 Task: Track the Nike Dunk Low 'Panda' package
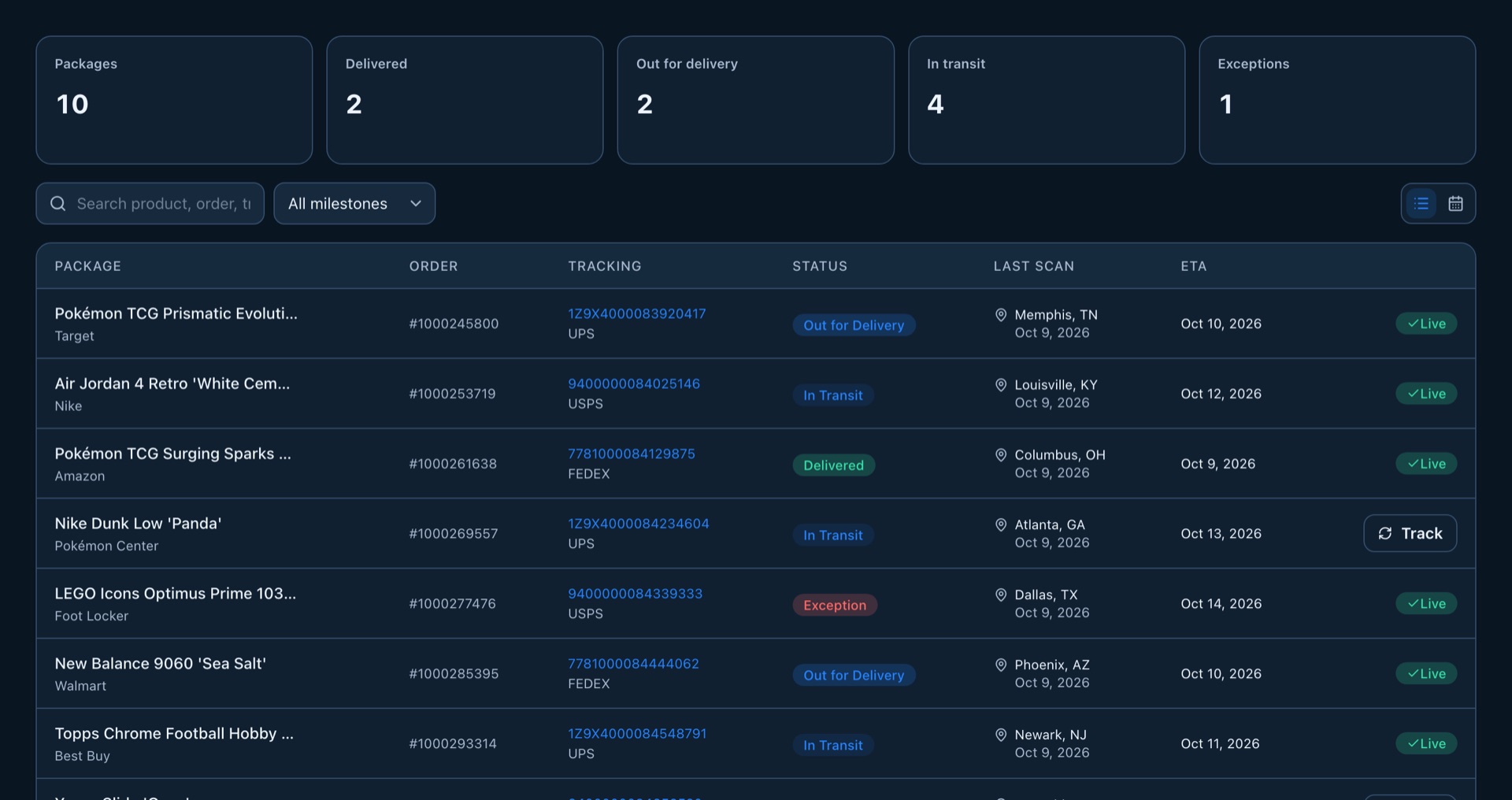click(x=1410, y=534)
